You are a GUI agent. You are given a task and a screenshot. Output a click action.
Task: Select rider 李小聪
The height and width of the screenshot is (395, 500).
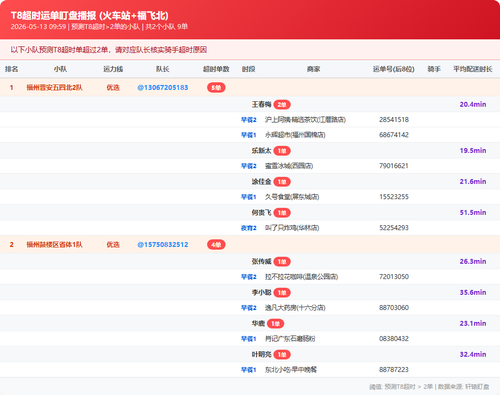(x=261, y=293)
